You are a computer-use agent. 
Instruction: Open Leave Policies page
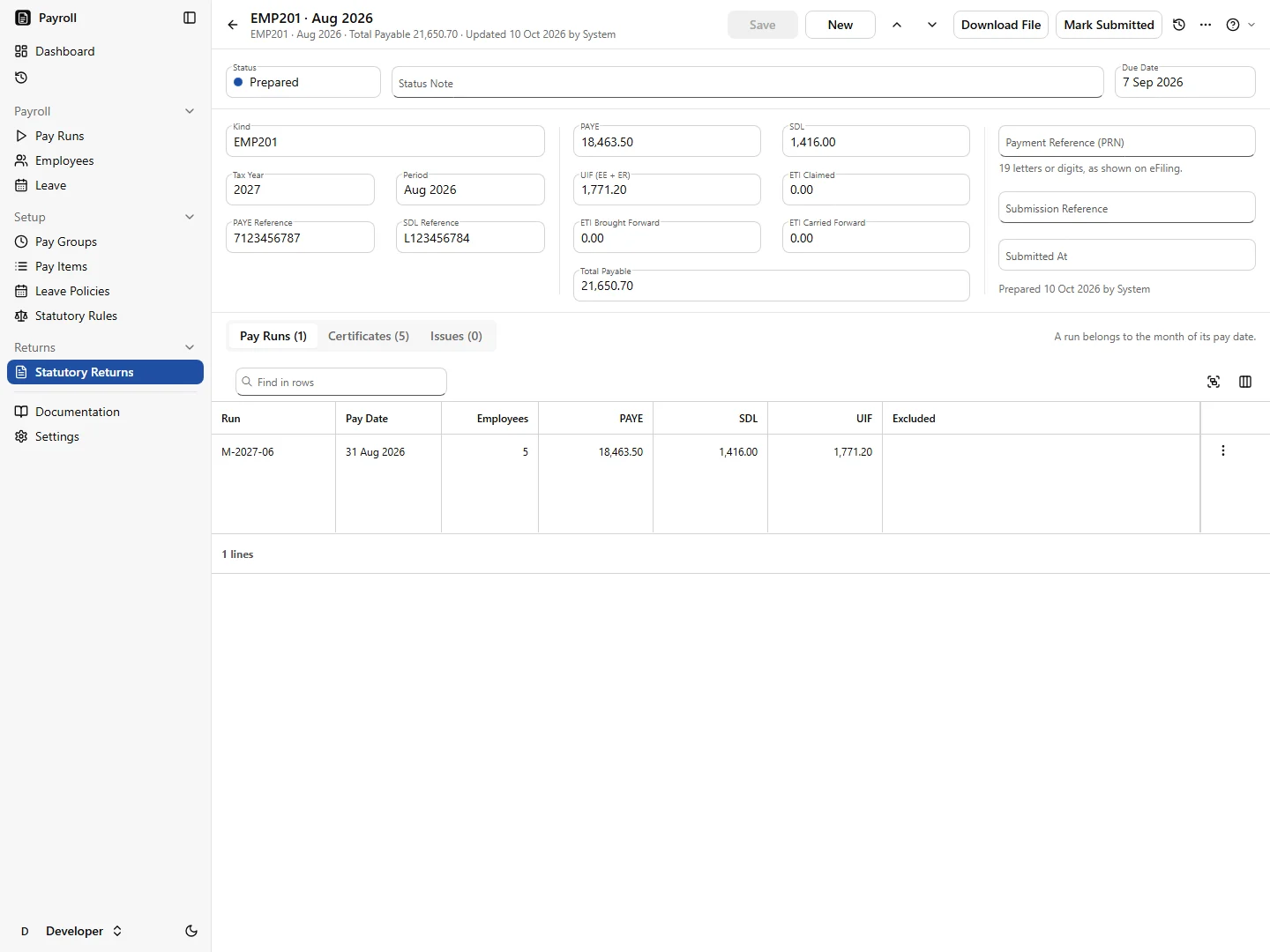pos(105,291)
